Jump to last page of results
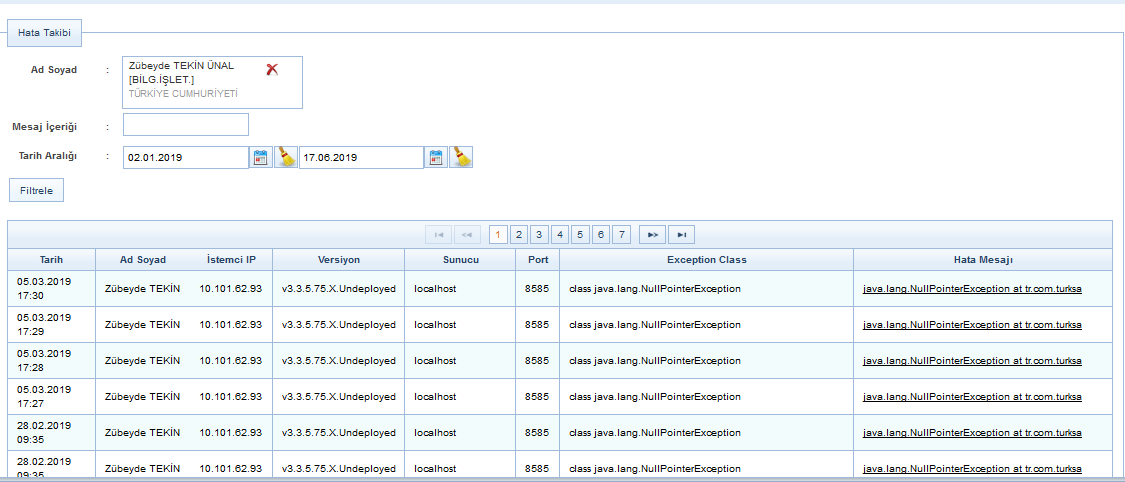1125x482 pixels. coord(681,234)
